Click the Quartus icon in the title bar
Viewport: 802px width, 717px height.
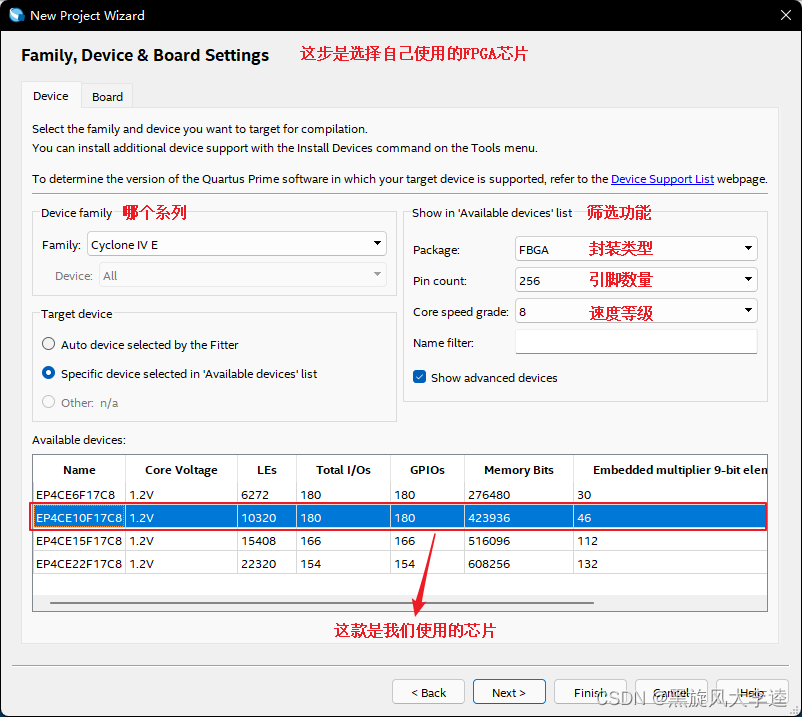(16, 15)
